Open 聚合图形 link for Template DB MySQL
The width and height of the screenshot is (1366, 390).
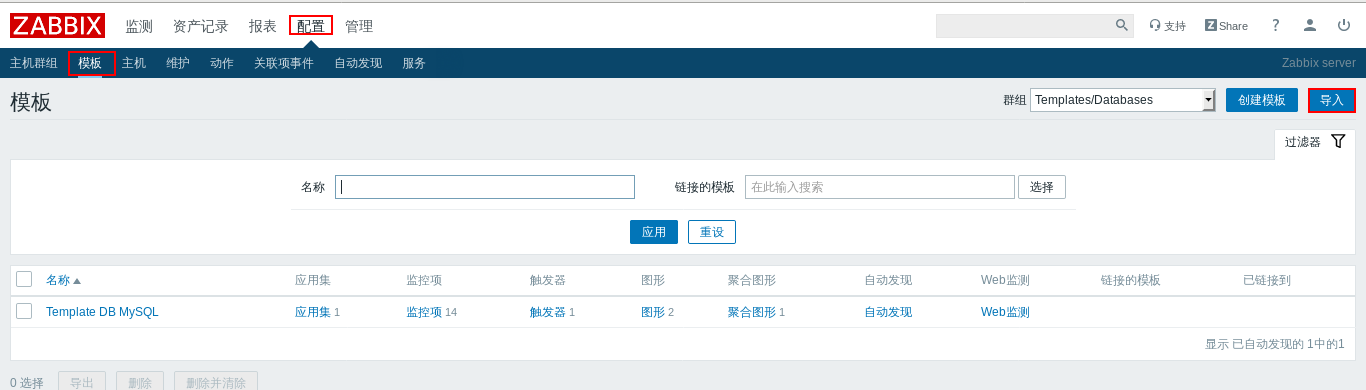752,312
